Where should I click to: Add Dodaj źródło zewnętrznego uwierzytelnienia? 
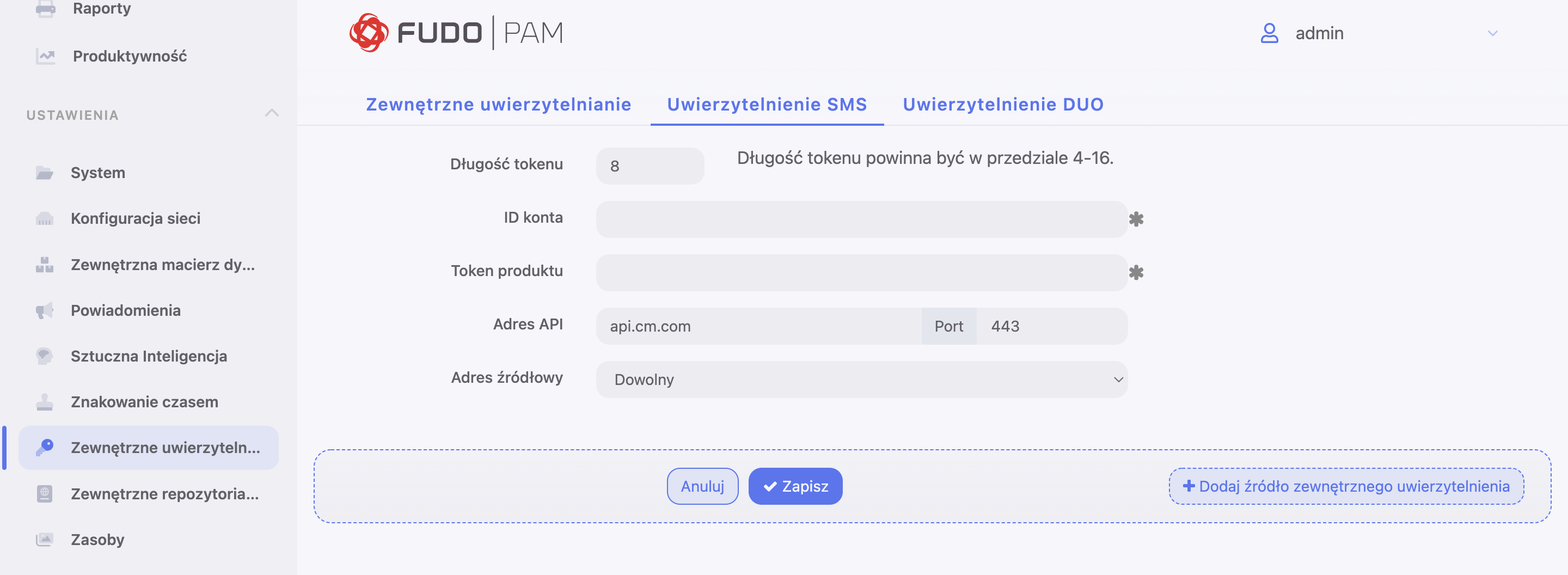pos(1346,486)
